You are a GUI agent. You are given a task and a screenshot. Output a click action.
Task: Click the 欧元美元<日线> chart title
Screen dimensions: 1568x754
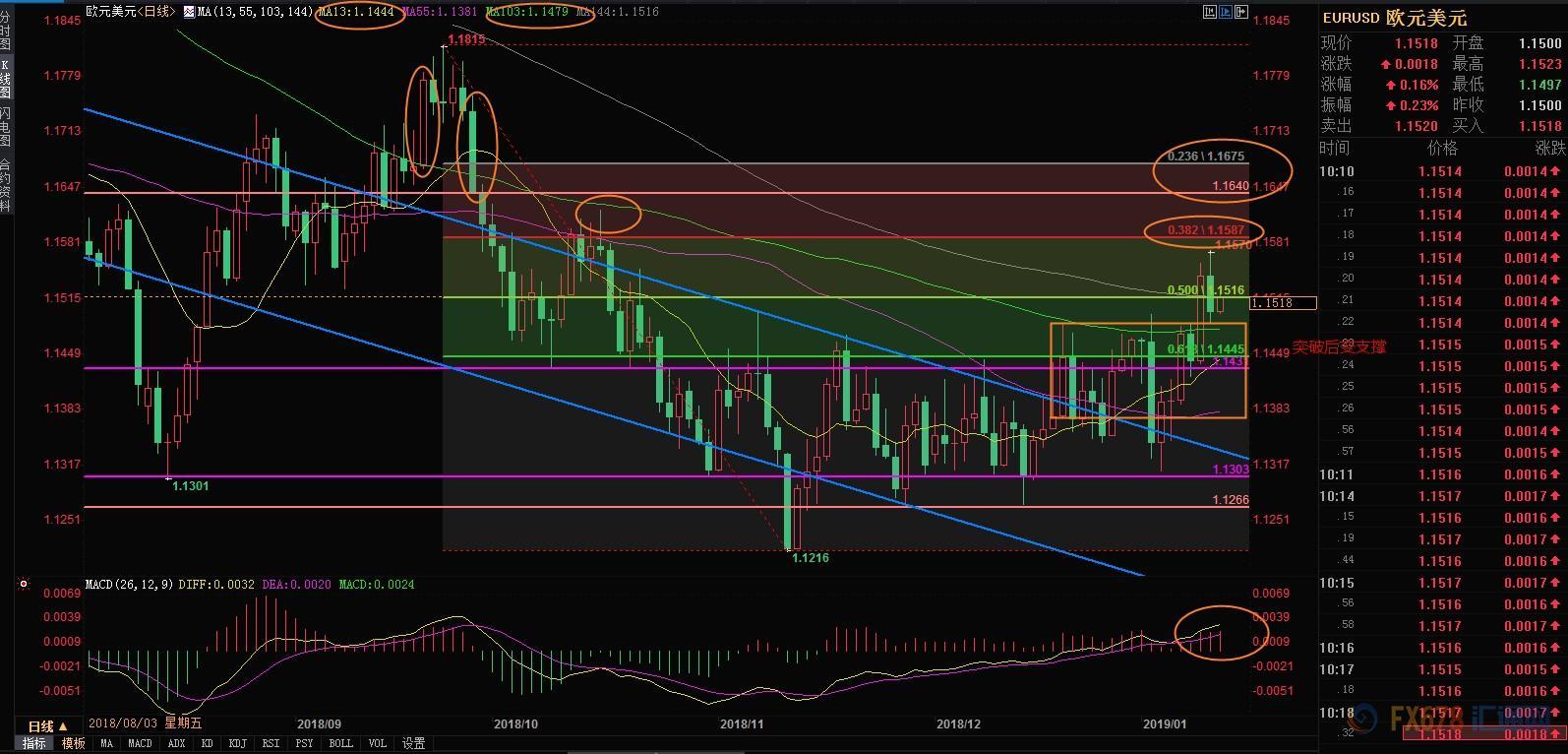point(130,12)
